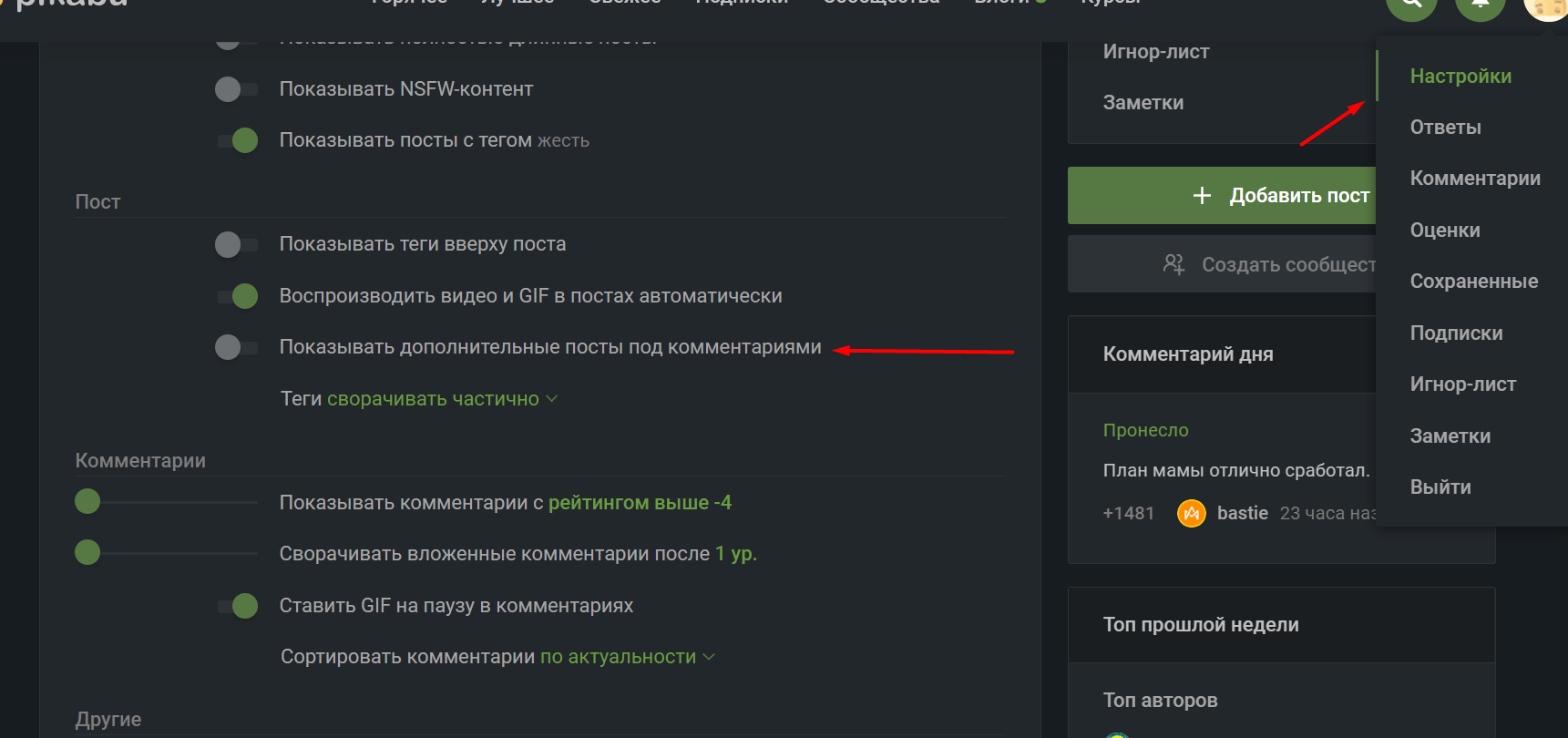Click the orange avatar icon next to bastie
The width and height of the screenshot is (1568, 738).
[1191, 514]
